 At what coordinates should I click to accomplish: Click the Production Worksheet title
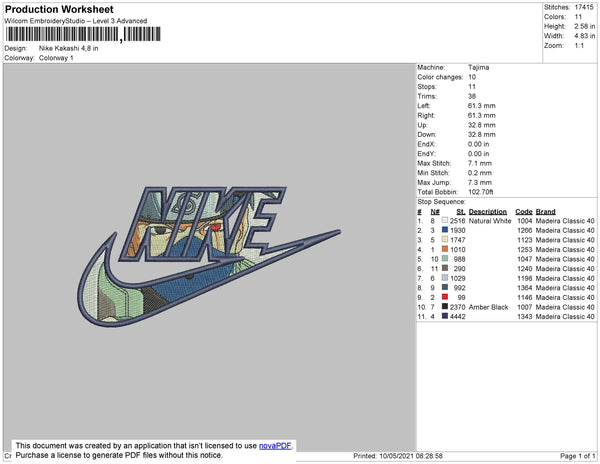tap(59, 9)
